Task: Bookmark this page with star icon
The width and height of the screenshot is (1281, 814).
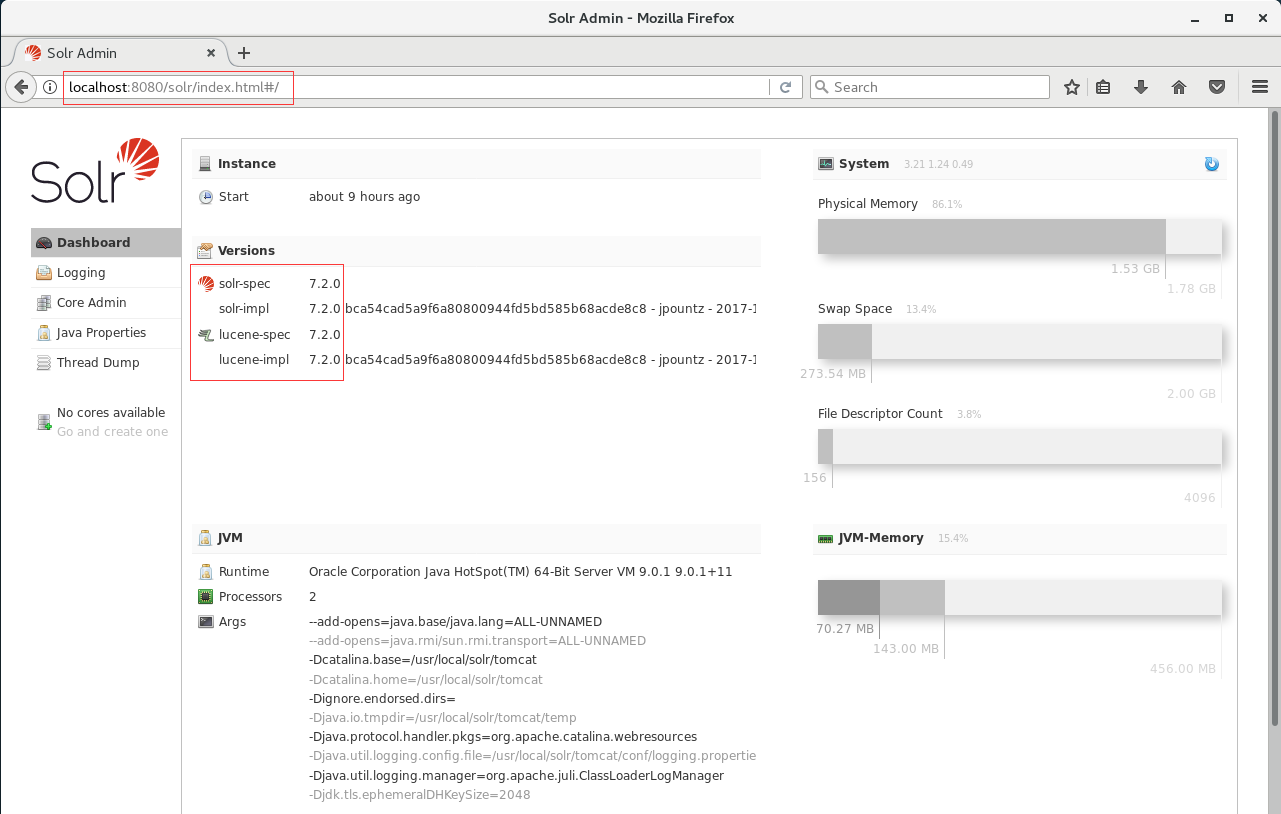Action: tap(1072, 87)
